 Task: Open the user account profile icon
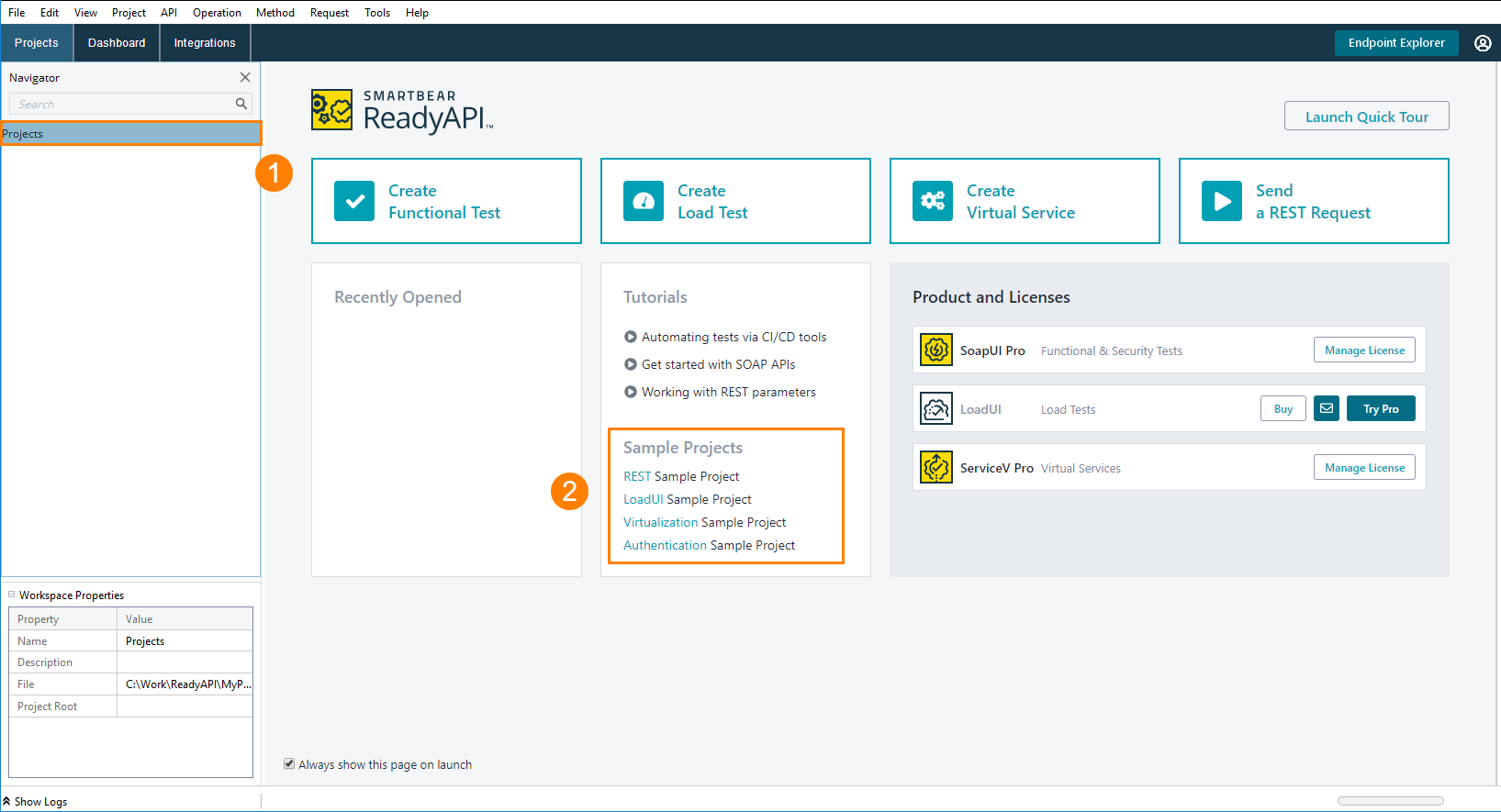click(x=1483, y=43)
